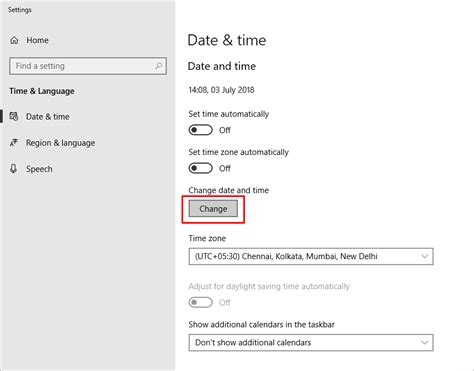The image size is (474, 371).
Task: Toggle Set time automatically switch
Action: pyautogui.click(x=200, y=130)
